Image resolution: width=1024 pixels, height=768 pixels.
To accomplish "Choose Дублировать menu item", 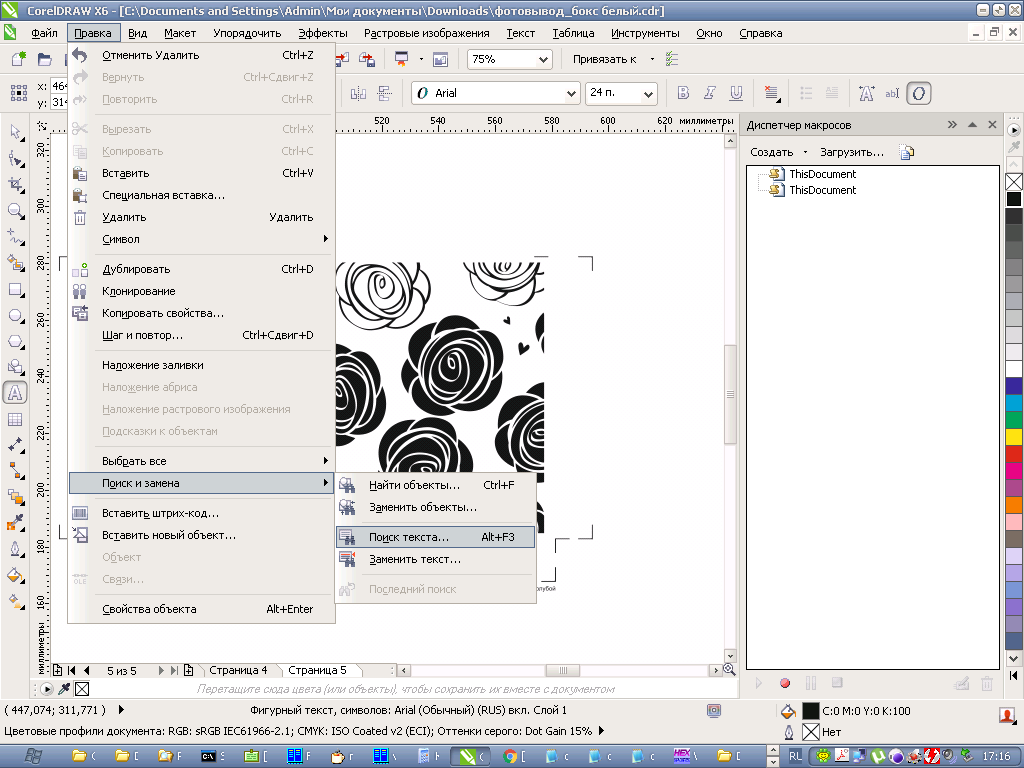I will [x=202, y=269].
